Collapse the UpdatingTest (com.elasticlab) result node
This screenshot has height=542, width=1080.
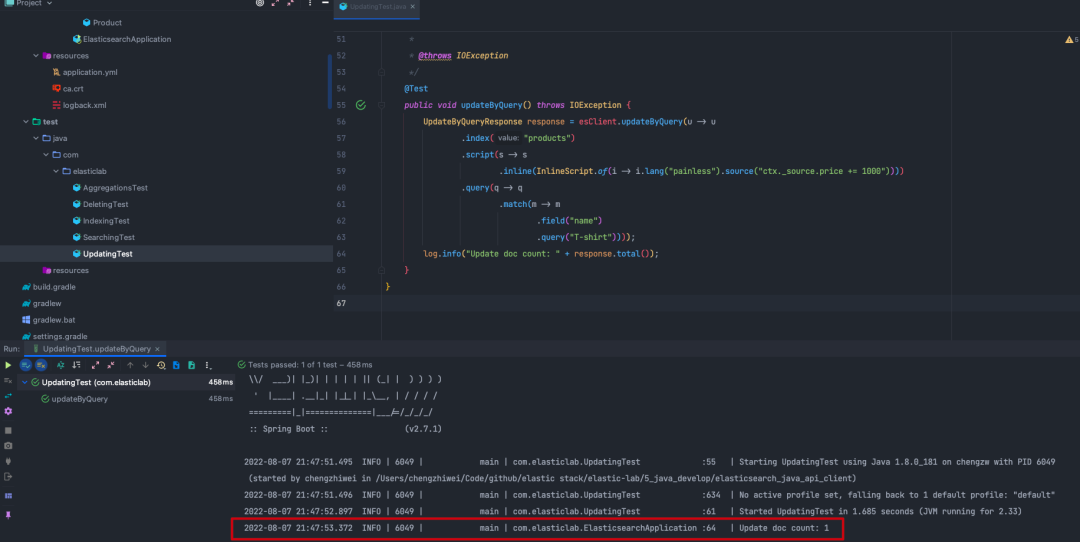(x=25, y=382)
